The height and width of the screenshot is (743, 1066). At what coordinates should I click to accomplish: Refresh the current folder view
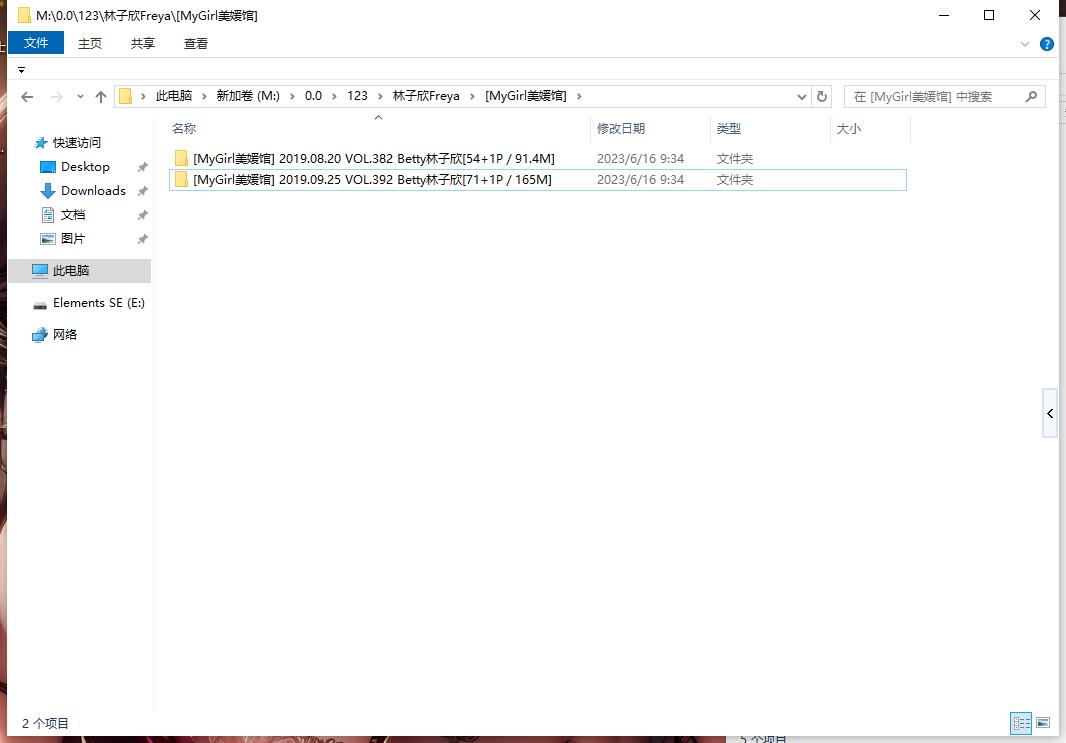822,97
